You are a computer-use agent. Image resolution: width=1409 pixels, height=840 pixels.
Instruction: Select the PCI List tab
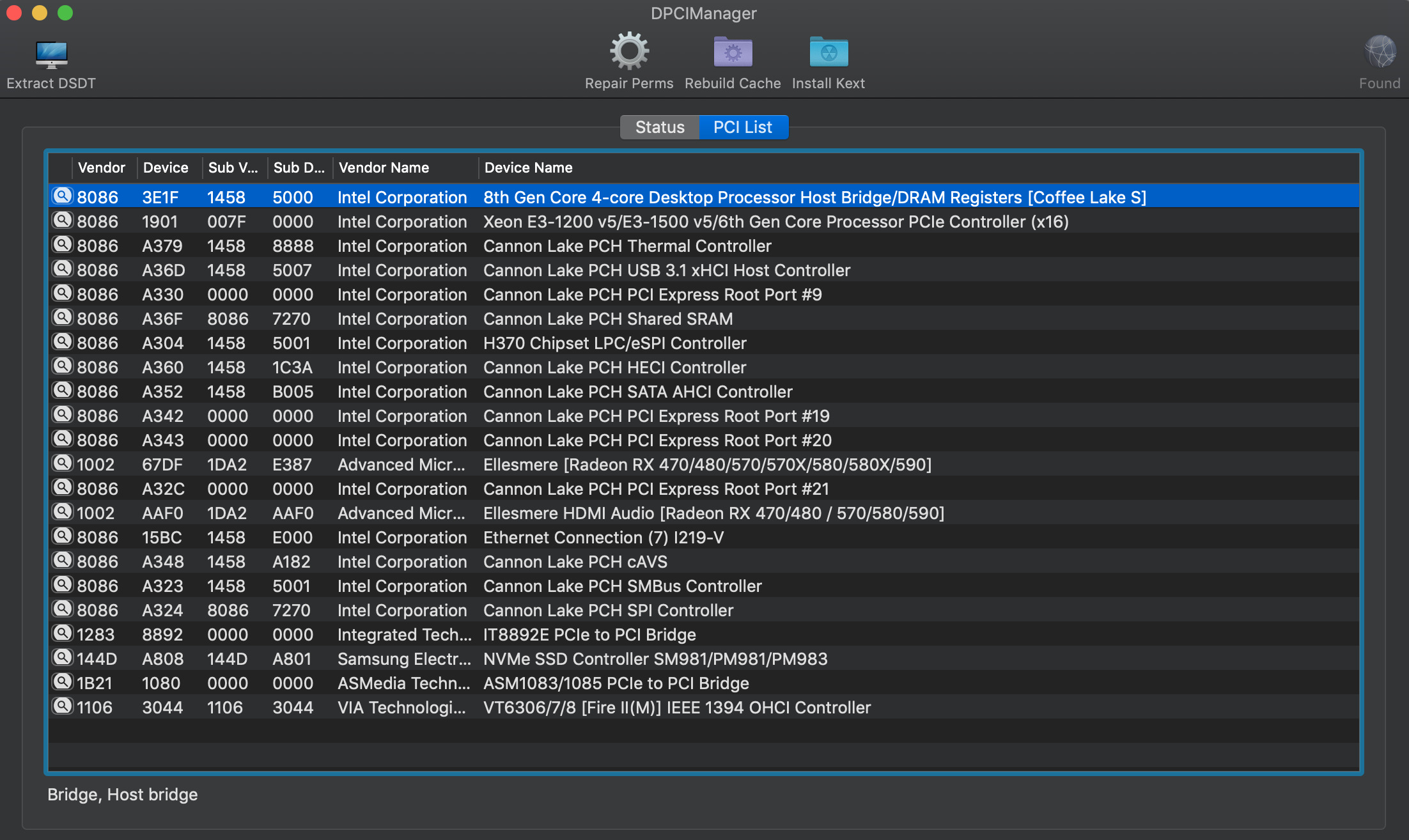click(x=743, y=127)
